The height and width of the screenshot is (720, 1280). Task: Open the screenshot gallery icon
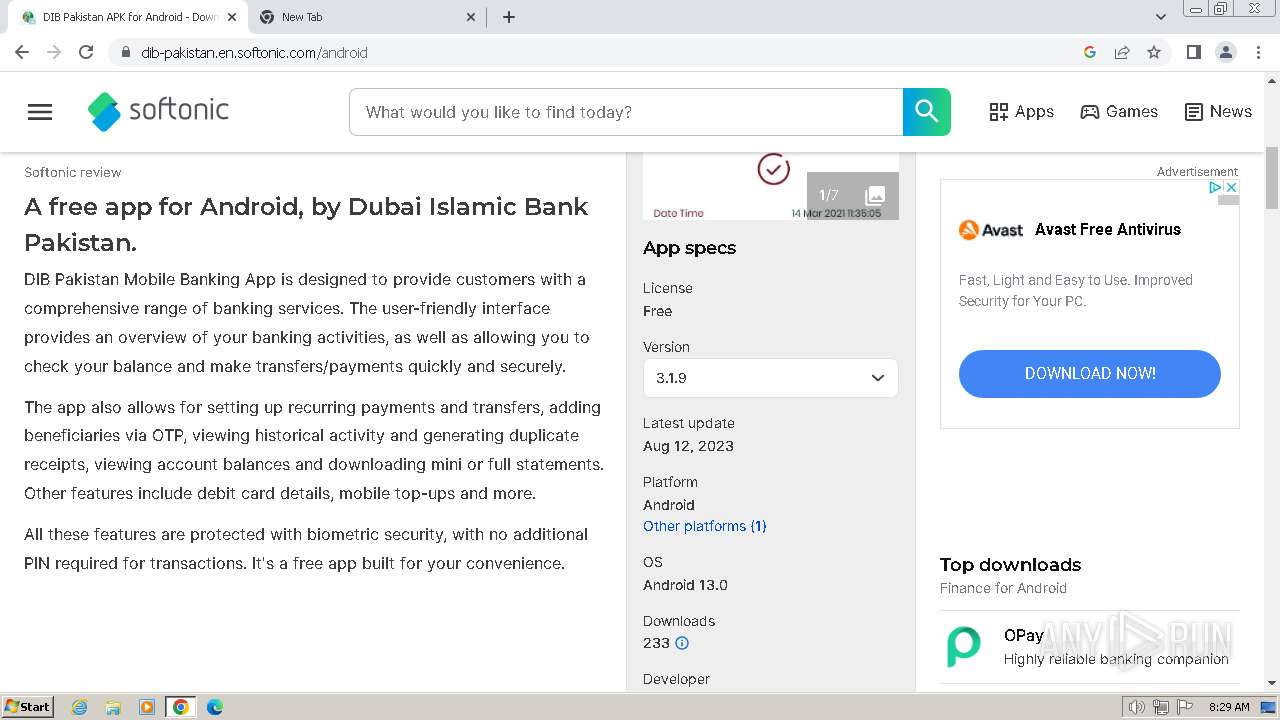point(874,196)
